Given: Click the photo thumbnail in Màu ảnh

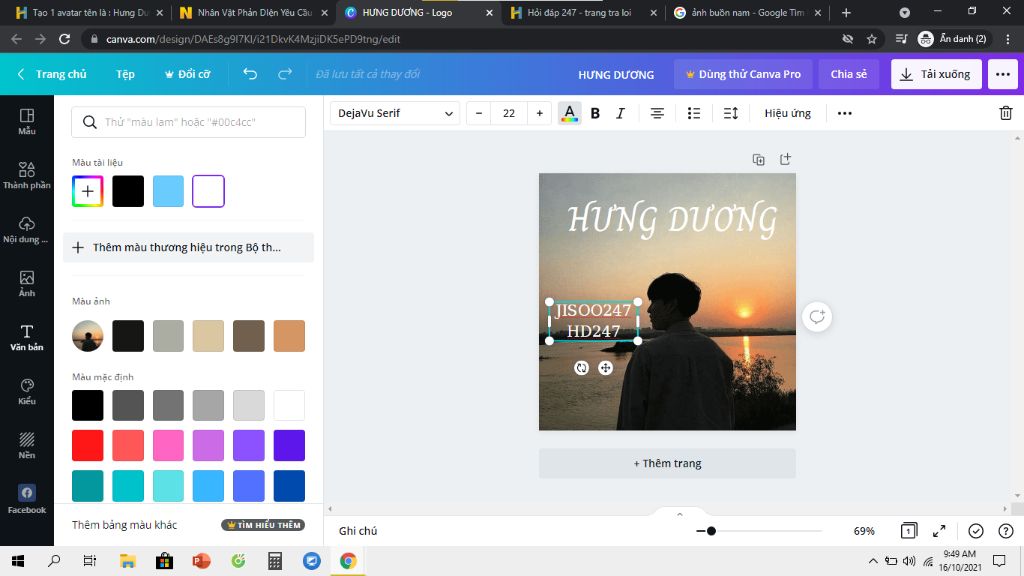Looking at the screenshot, I should (88, 336).
